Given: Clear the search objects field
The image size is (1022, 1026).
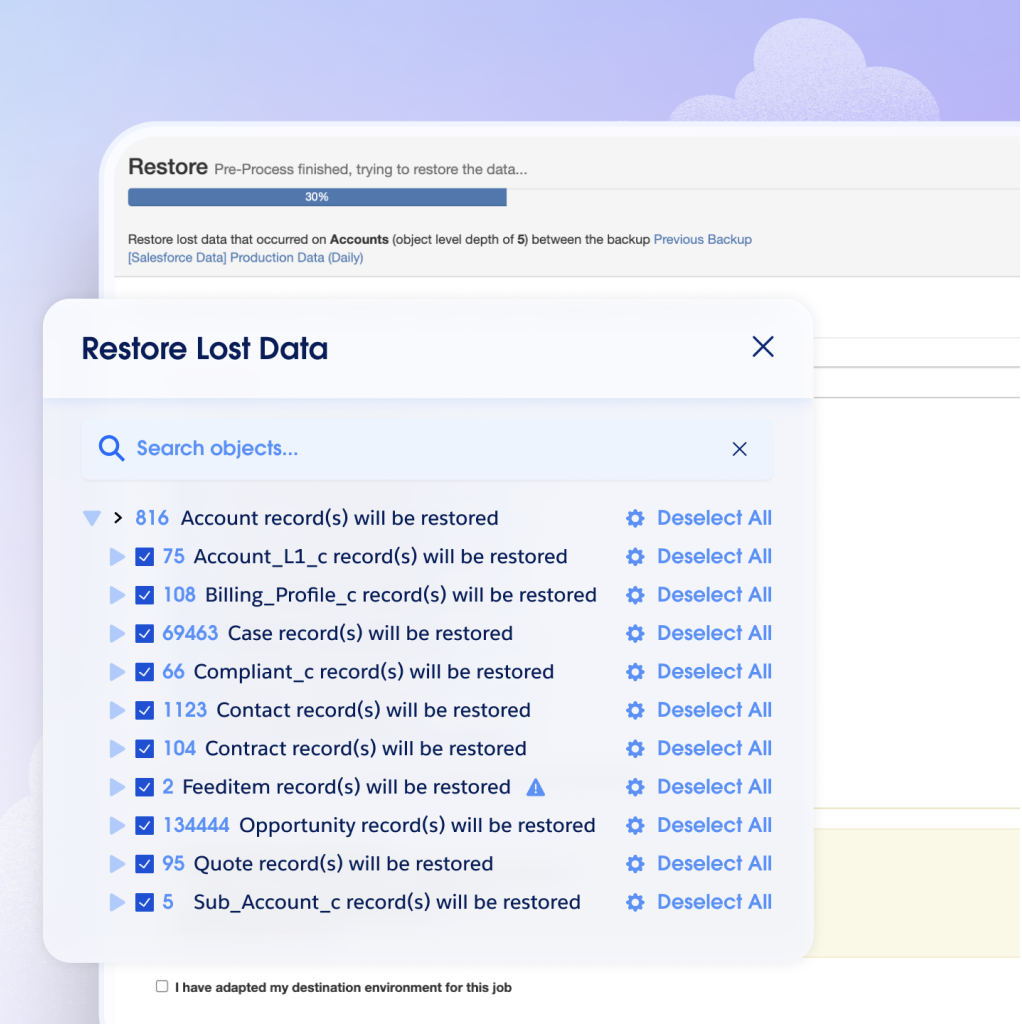Looking at the screenshot, I should (x=739, y=449).
